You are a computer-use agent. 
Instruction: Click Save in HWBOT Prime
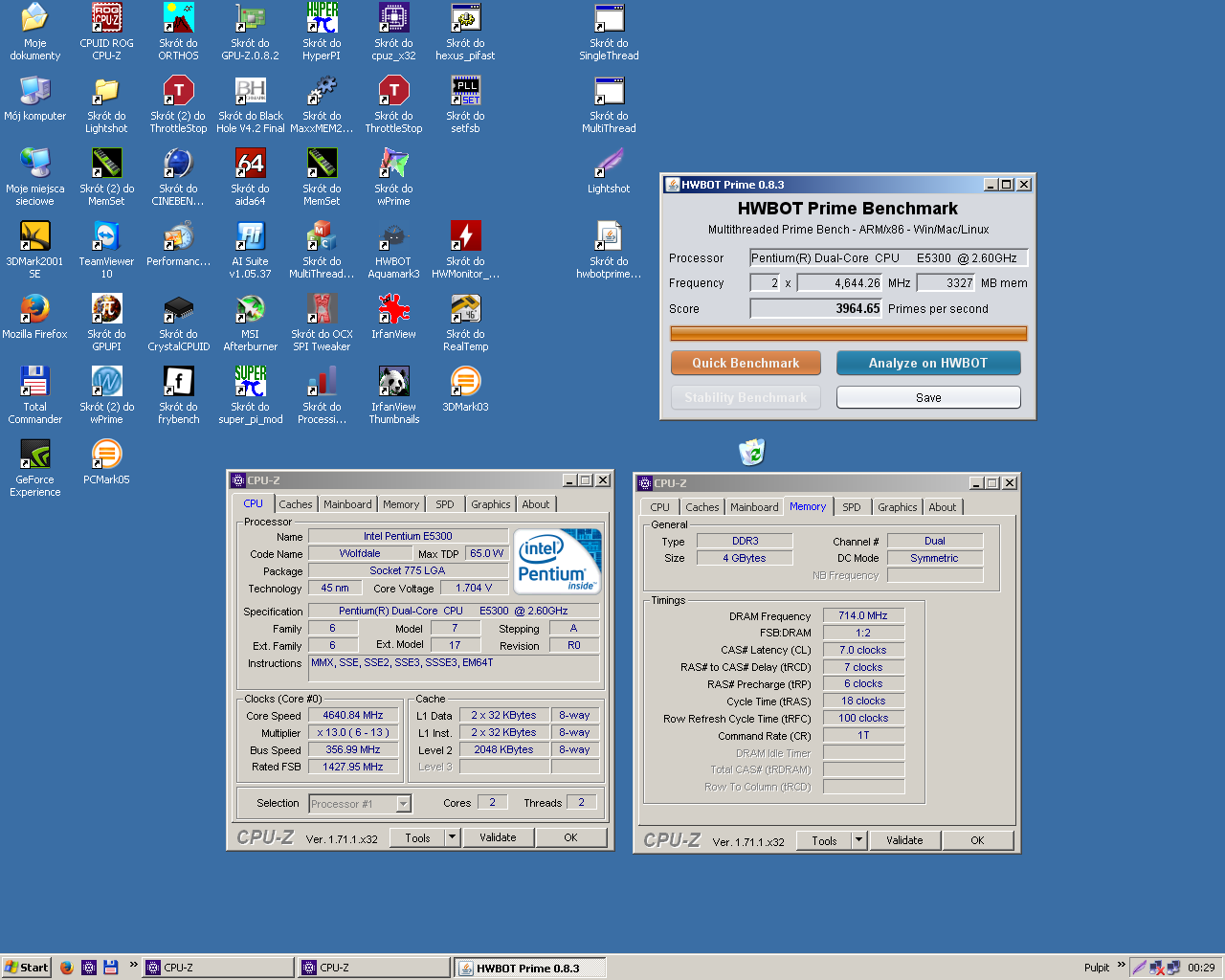pyautogui.click(x=928, y=397)
